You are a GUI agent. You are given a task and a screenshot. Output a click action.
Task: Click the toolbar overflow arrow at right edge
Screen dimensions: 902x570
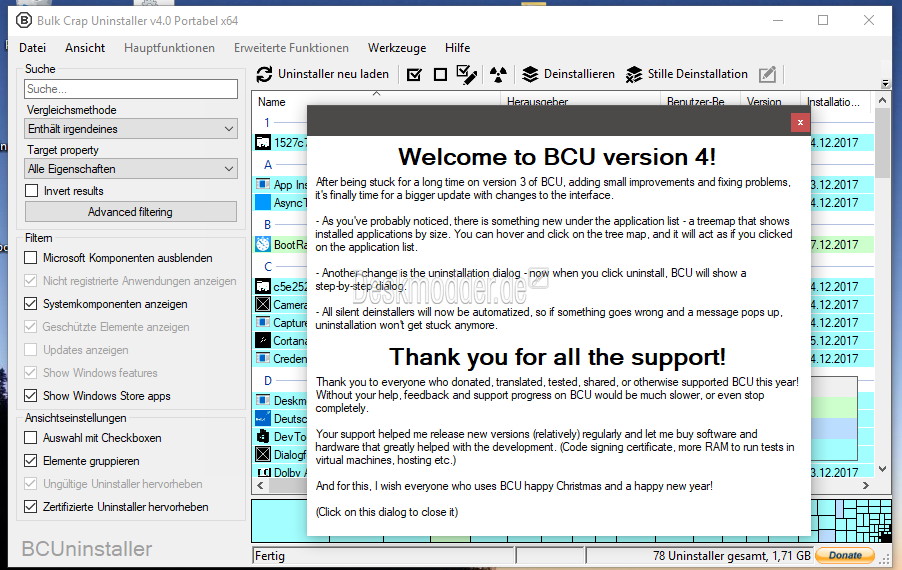pyautogui.click(x=886, y=83)
